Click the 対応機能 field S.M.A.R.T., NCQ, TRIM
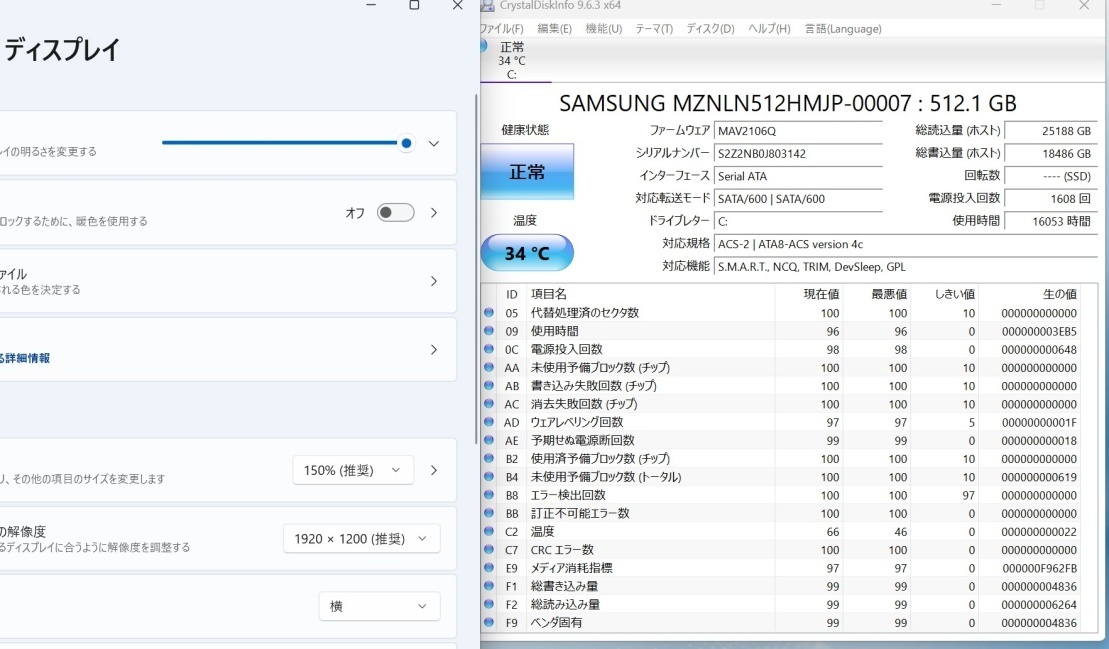Image resolution: width=1109 pixels, height=649 pixels. coord(905,267)
